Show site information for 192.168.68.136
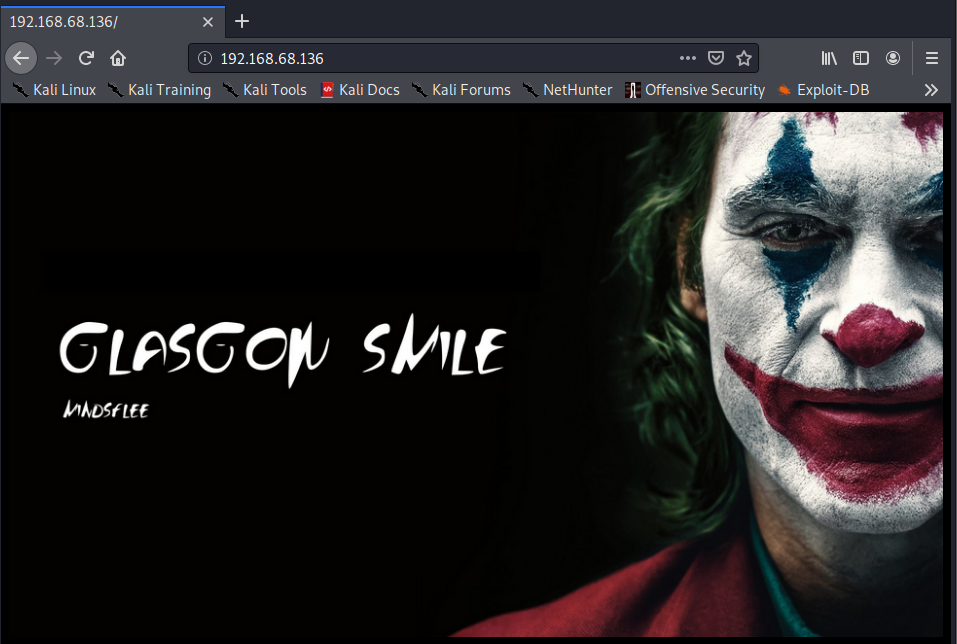The height and width of the screenshot is (644, 957). click(205, 58)
